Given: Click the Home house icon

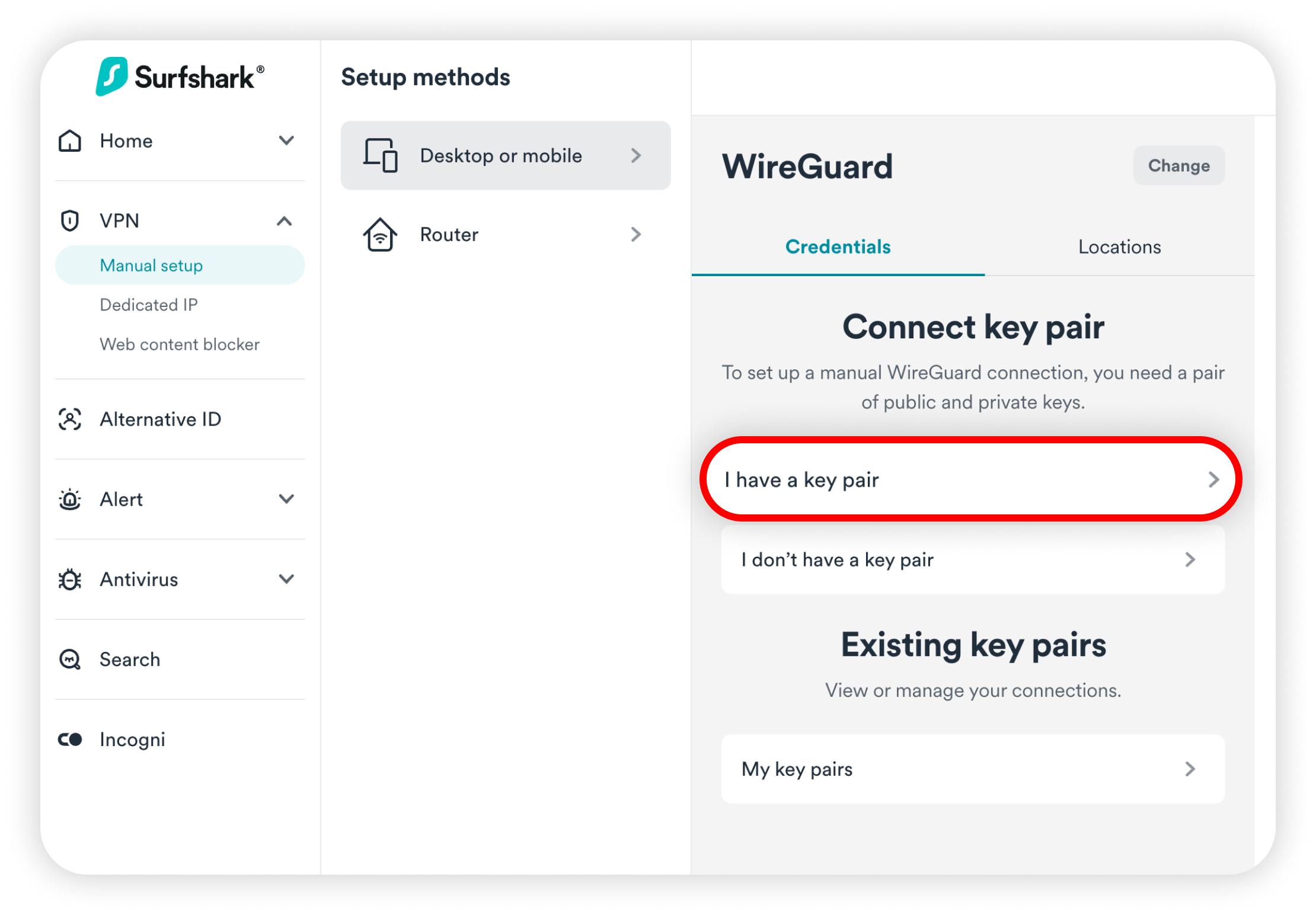Looking at the screenshot, I should click(x=70, y=141).
